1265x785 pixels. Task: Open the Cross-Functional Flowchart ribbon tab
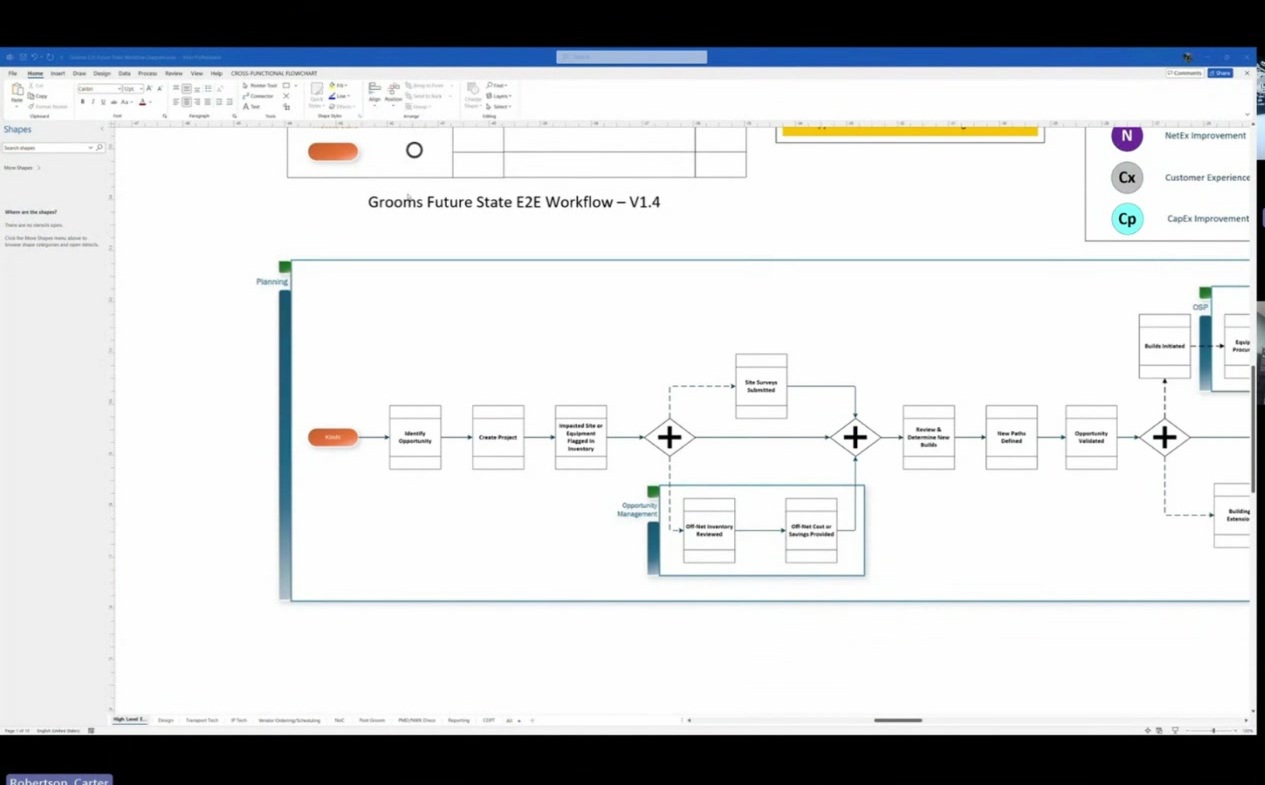click(274, 73)
